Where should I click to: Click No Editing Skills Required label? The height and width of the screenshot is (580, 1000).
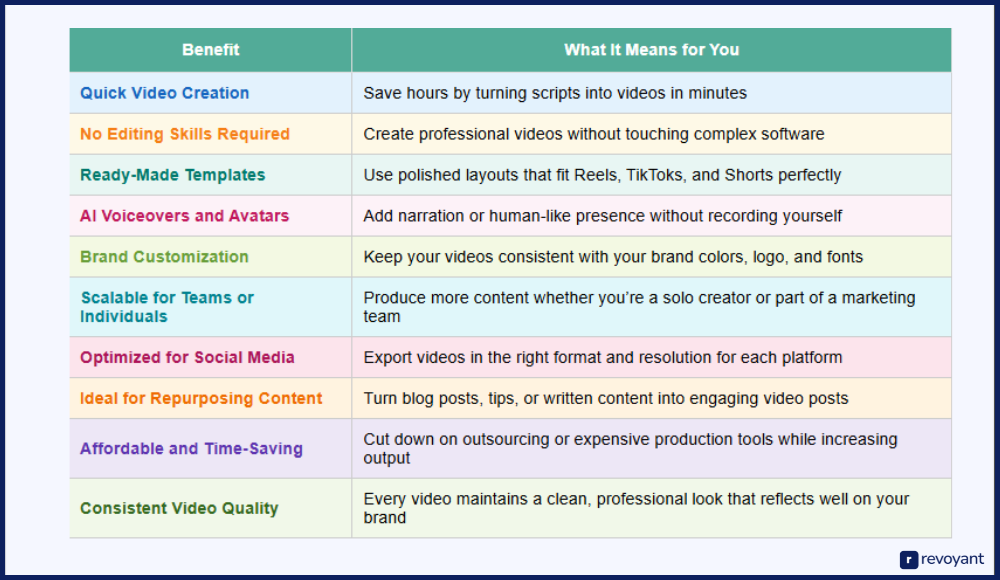tap(185, 134)
